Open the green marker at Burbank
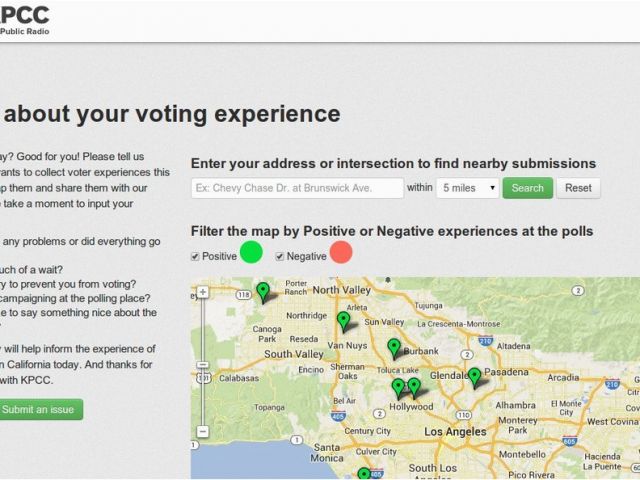The width and height of the screenshot is (640, 480). pyautogui.click(x=394, y=349)
